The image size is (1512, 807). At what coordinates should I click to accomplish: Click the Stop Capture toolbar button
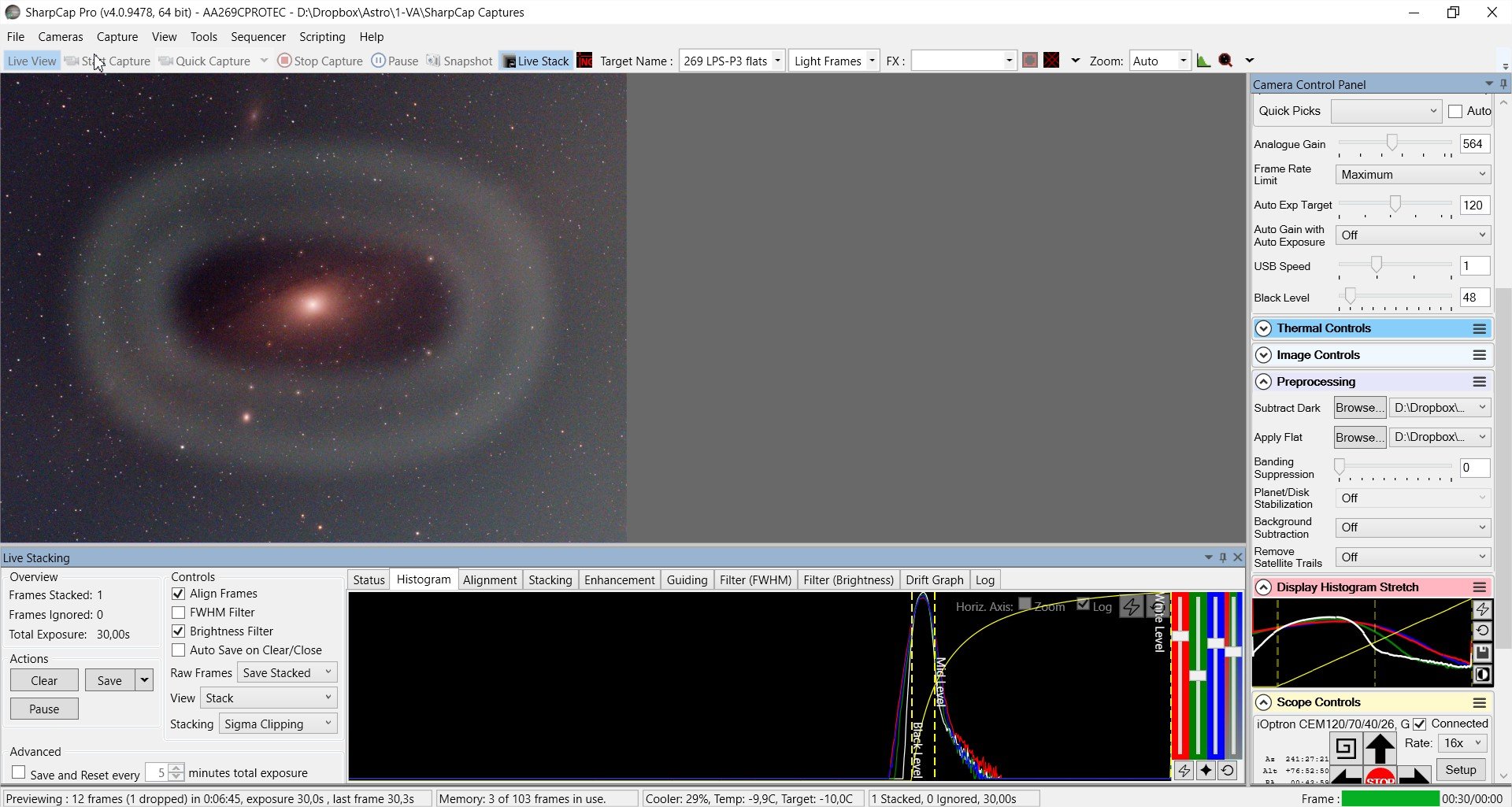320,61
